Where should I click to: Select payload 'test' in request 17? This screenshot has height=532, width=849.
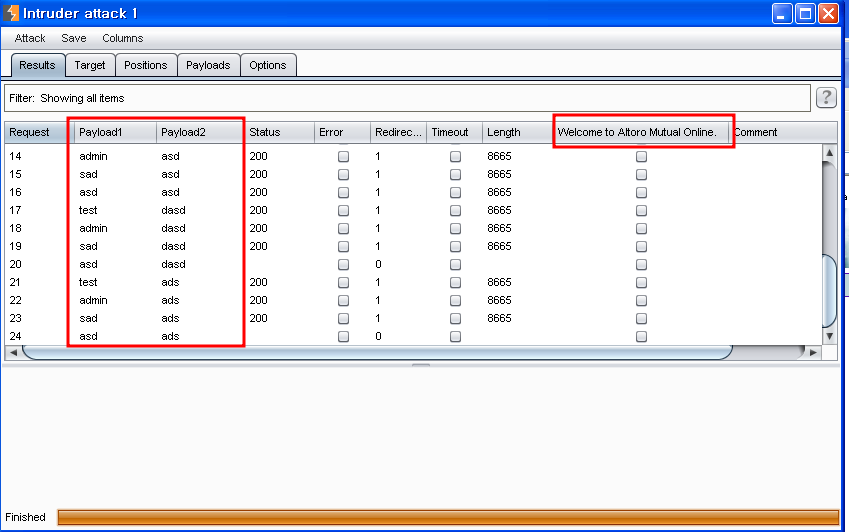(x=88, y=210)
